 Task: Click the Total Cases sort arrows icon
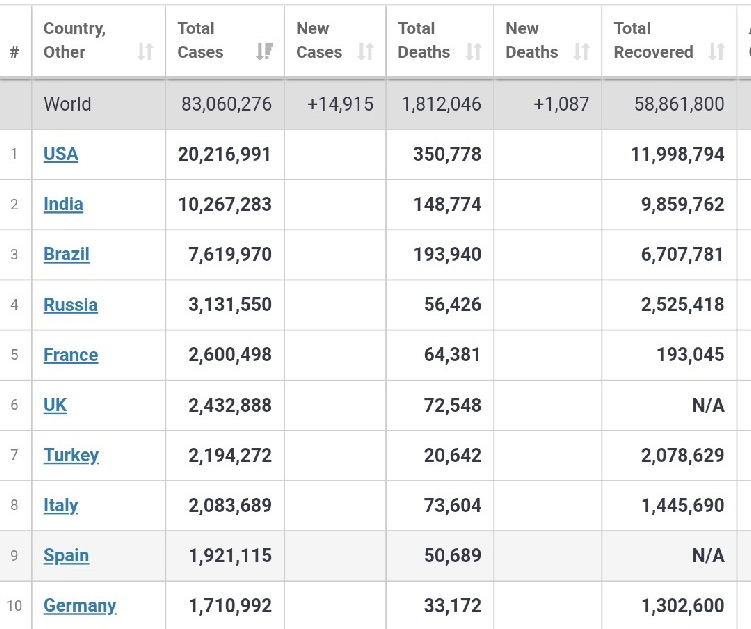[264, 52]
